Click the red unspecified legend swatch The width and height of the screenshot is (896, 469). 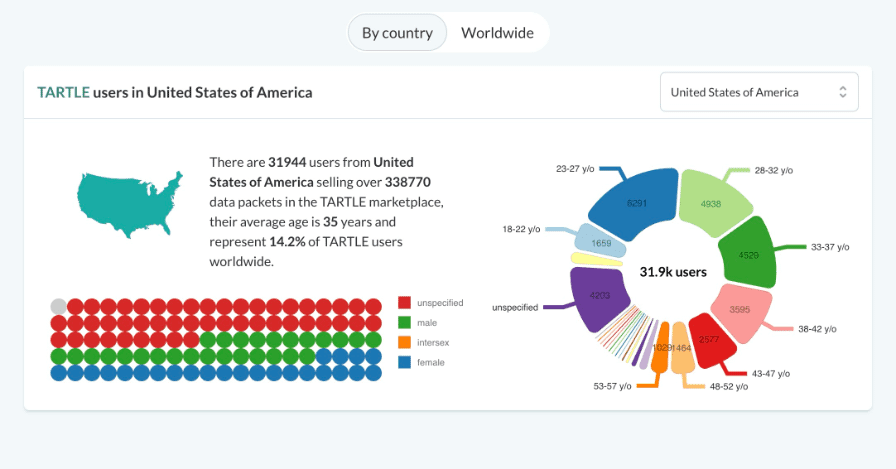coord(405,303)
